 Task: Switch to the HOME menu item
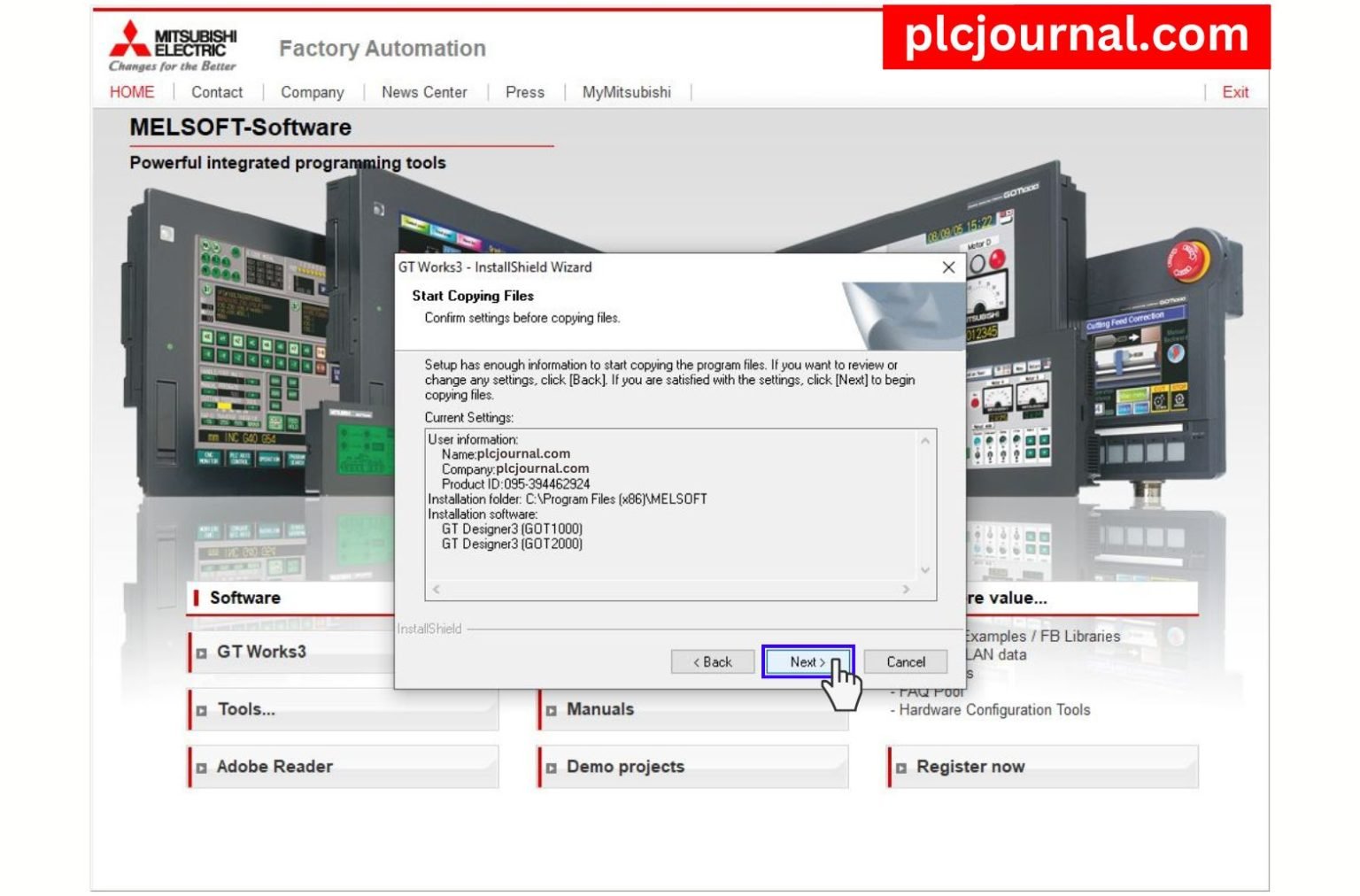click(131, 92)
